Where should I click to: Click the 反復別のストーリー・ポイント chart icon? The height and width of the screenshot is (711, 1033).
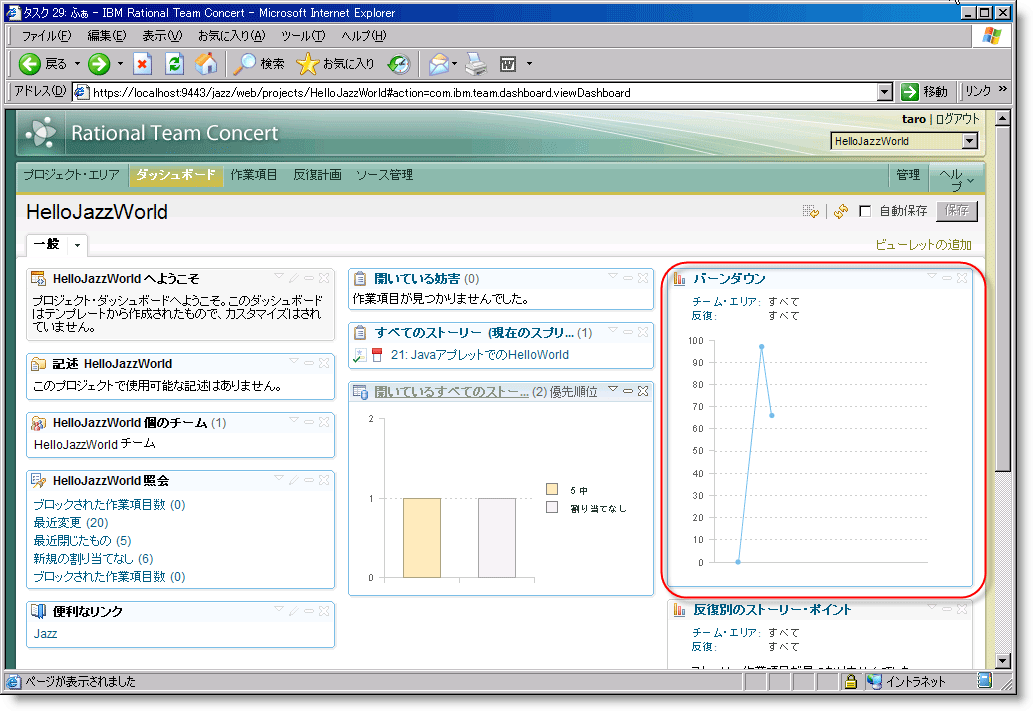click(x=679, y=610)
